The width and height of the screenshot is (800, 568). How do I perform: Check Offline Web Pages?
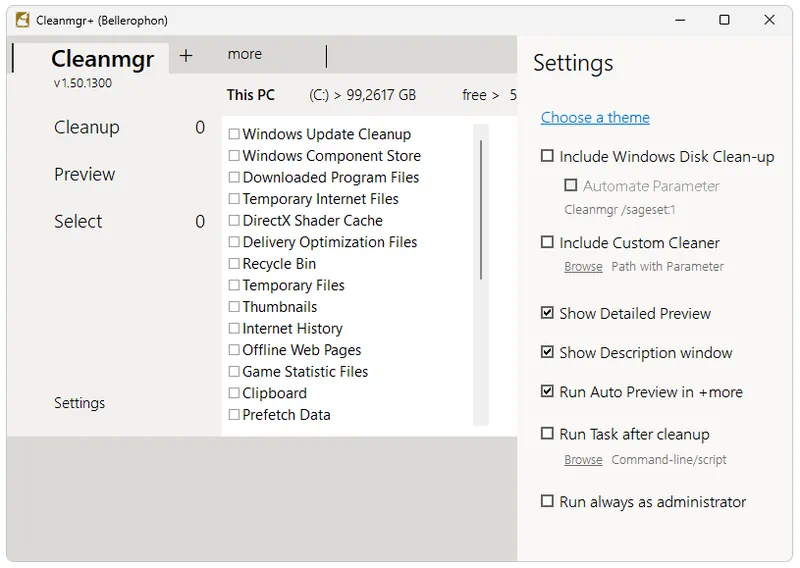(x=234, y=350)
